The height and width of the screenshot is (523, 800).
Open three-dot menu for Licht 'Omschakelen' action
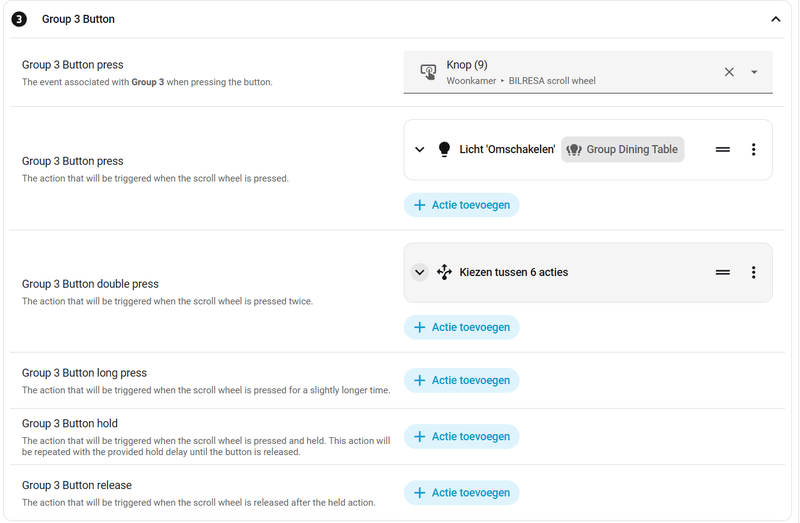click(x=753, y=150)
